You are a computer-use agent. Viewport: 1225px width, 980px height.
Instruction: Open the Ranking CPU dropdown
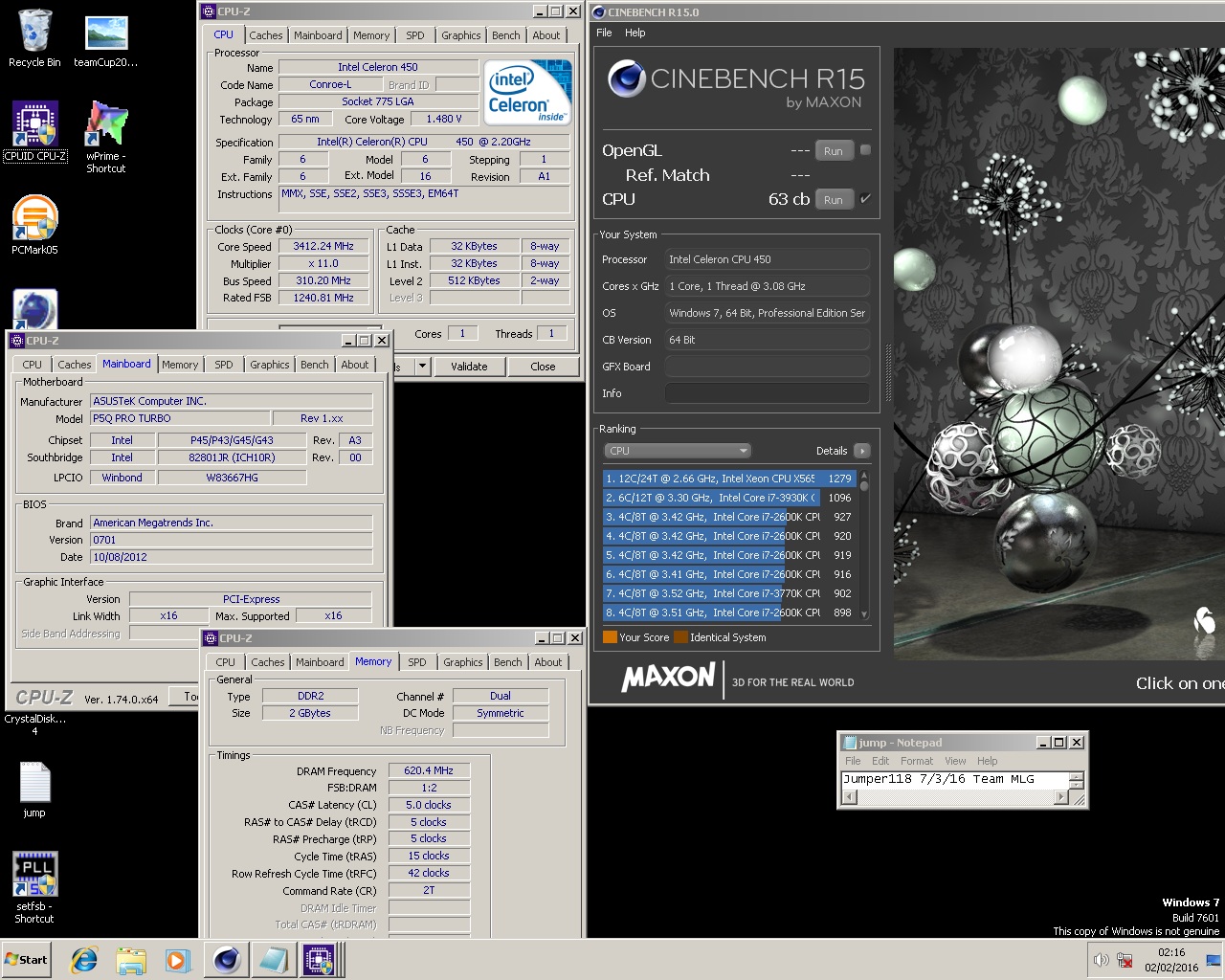[x=677, y=451]
